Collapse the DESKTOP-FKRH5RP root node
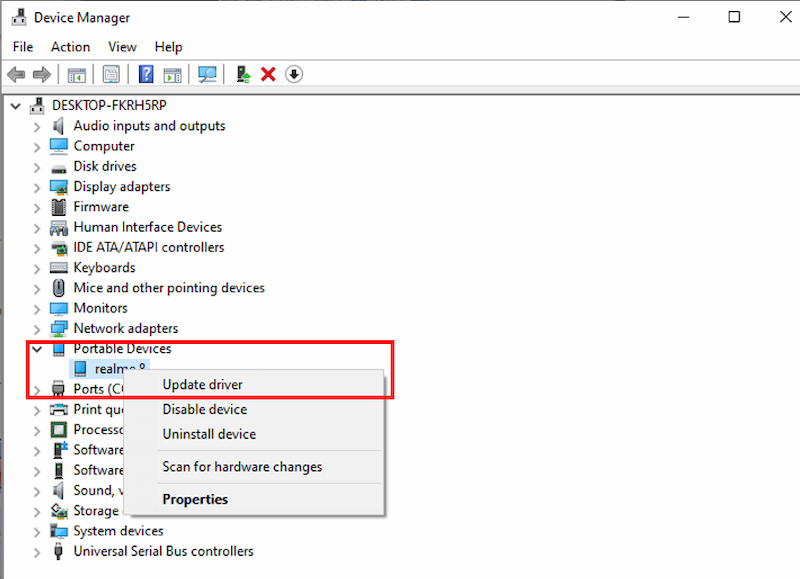The image size is (800, 579). pos(16,106)
